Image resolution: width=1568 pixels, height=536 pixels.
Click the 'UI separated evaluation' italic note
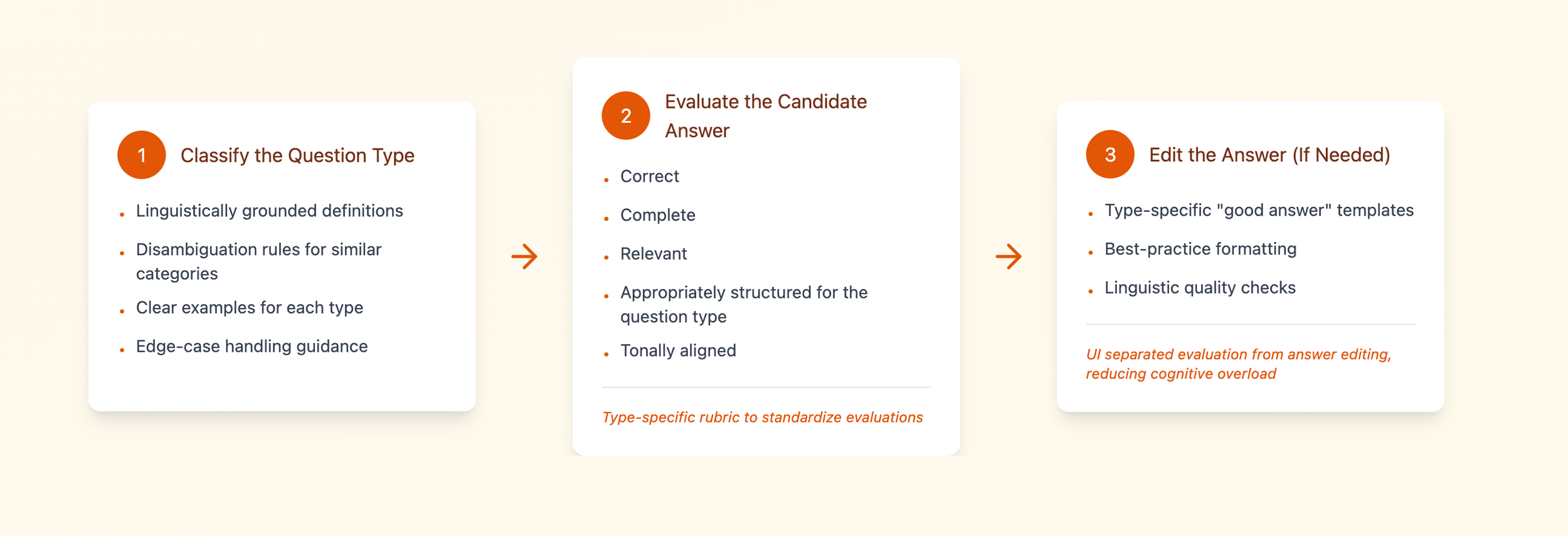click(1238, 364)
